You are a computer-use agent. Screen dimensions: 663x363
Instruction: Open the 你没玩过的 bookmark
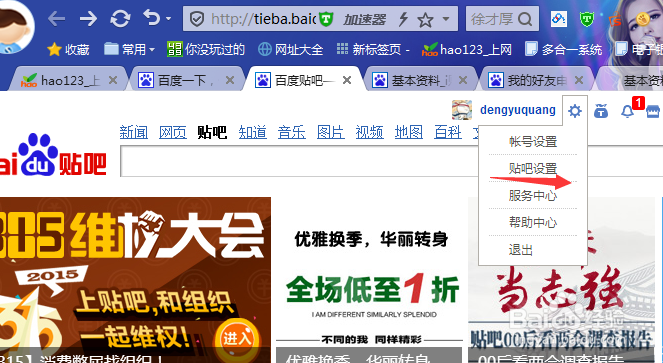pos(206,50)
